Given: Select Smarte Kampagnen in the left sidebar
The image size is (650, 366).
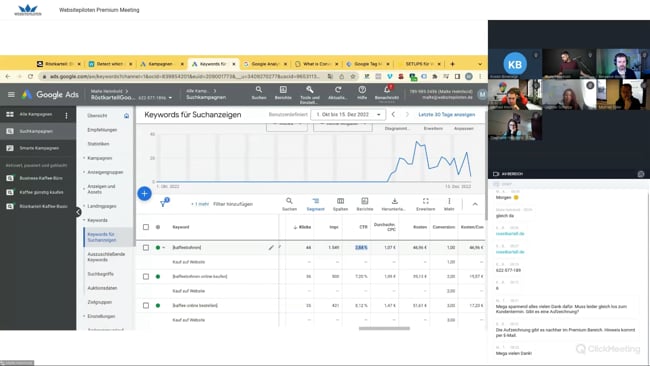Looking at the screenshot, I should pos(38,148).
